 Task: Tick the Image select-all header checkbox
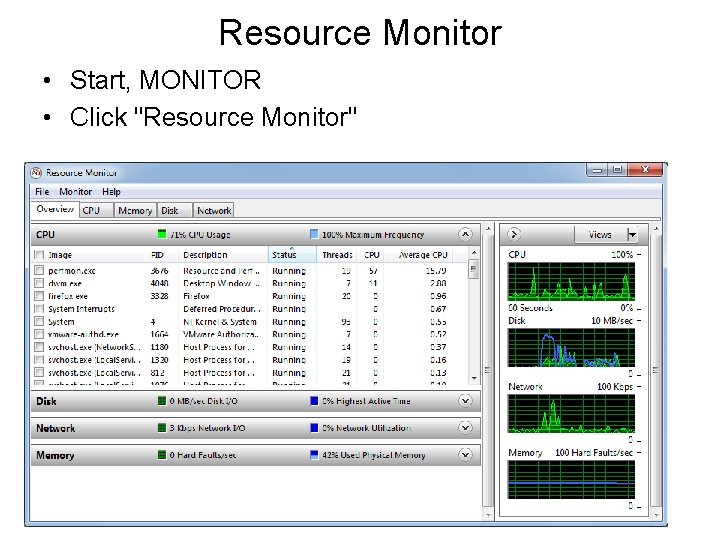tap(39, 255)
